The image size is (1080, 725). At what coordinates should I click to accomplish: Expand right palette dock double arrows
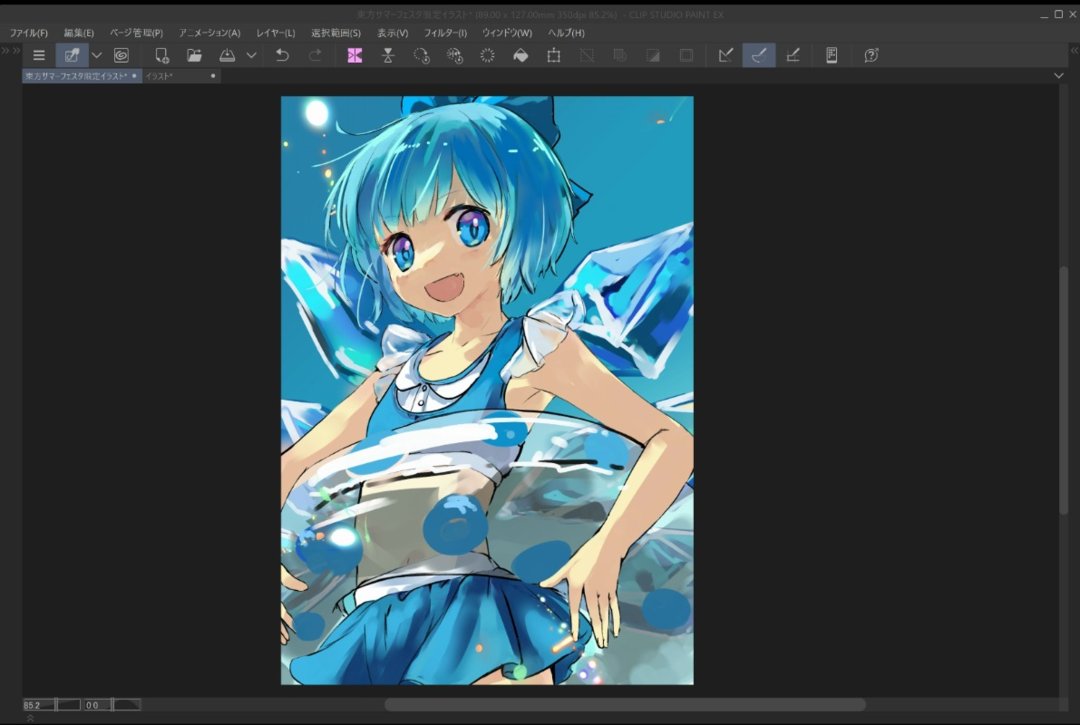tap(1074, 50)
